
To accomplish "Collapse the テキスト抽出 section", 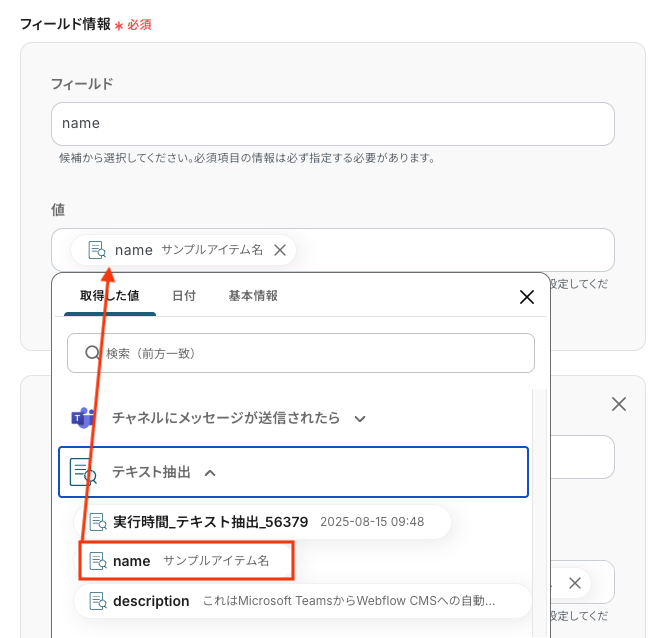I will pos(210,472).
